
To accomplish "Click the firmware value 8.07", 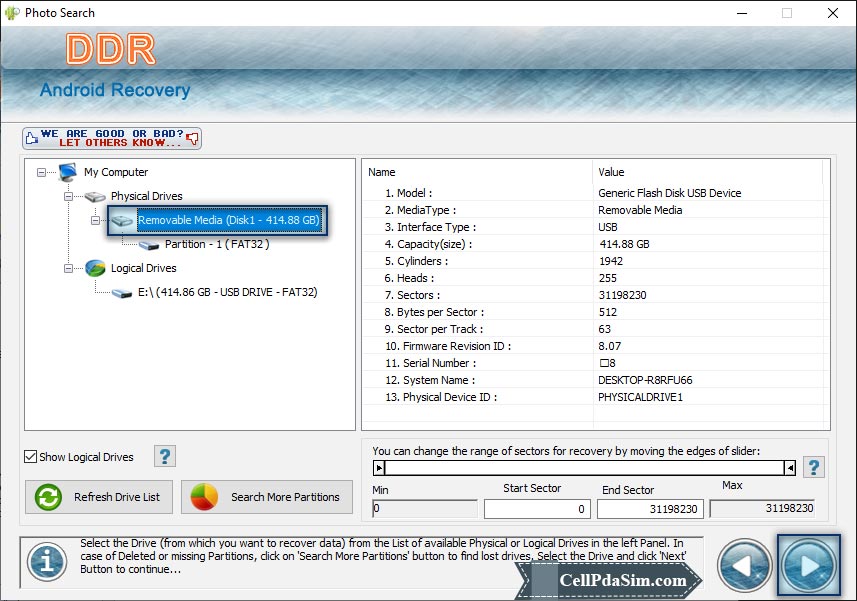I will tap(609, 346).
